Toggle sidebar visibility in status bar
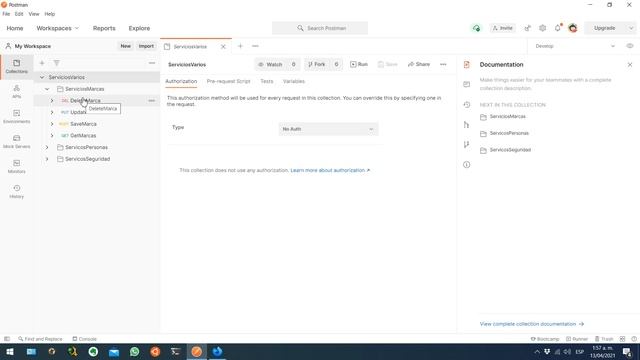 coord(7,339)
